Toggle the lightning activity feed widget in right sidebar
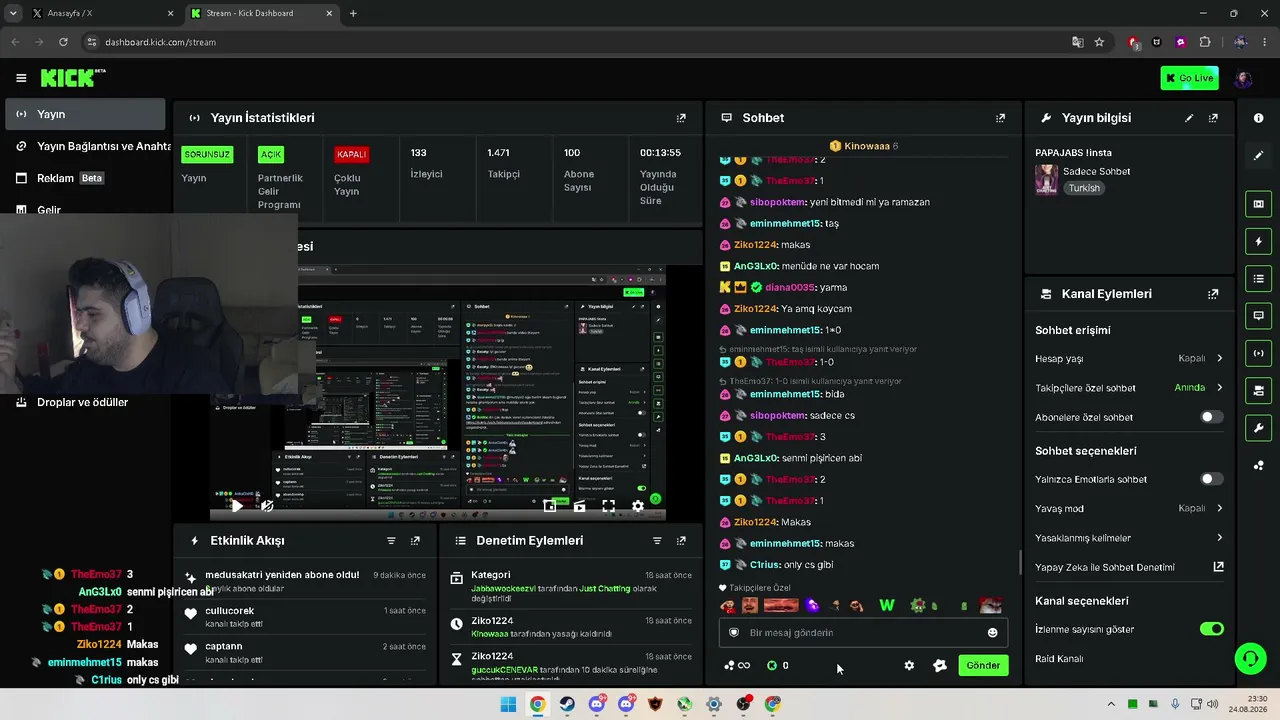Image resolution: width=1280 pixels, height=720 pixels. pyautogui.click(x=1258, y=241)
